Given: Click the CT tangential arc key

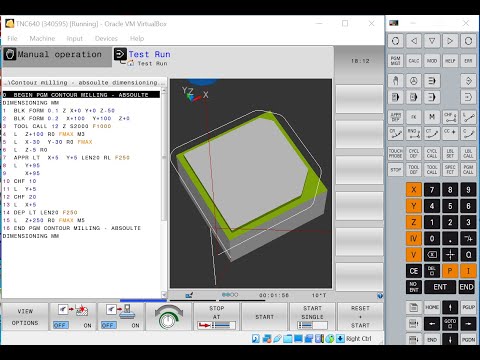Looking at the screenshot, I should (x=432, y=133).
